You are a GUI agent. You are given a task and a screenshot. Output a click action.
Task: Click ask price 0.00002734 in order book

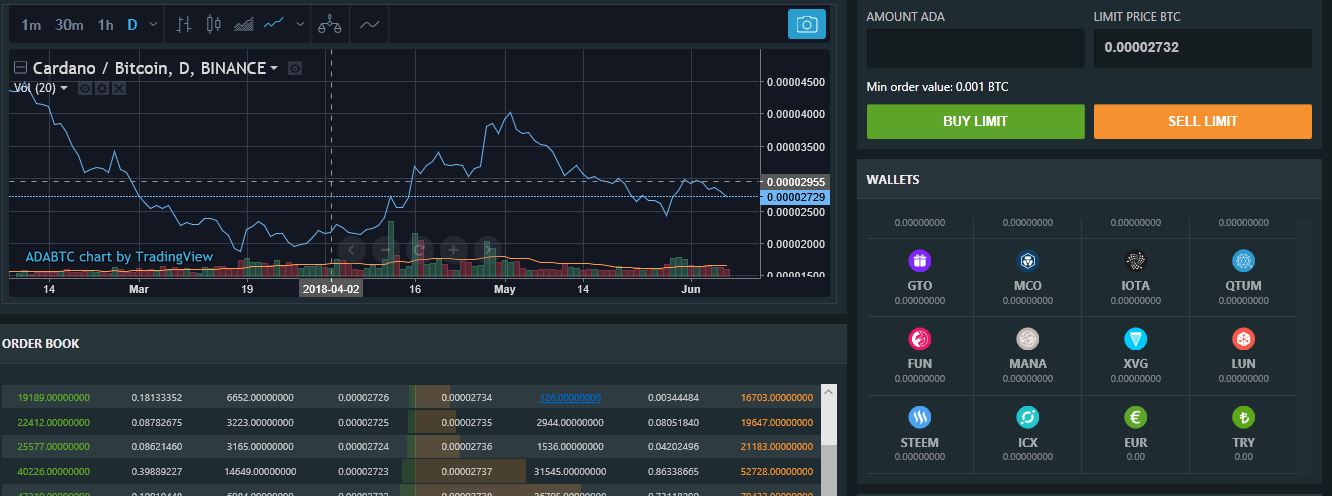click(467, 398)
